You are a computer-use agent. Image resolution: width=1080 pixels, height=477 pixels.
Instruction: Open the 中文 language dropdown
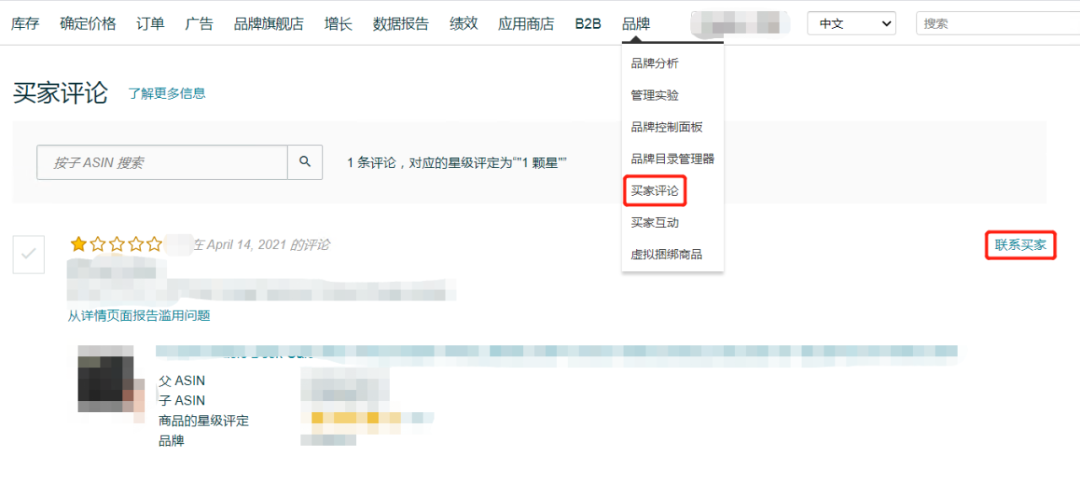click(x=851, y=23)
